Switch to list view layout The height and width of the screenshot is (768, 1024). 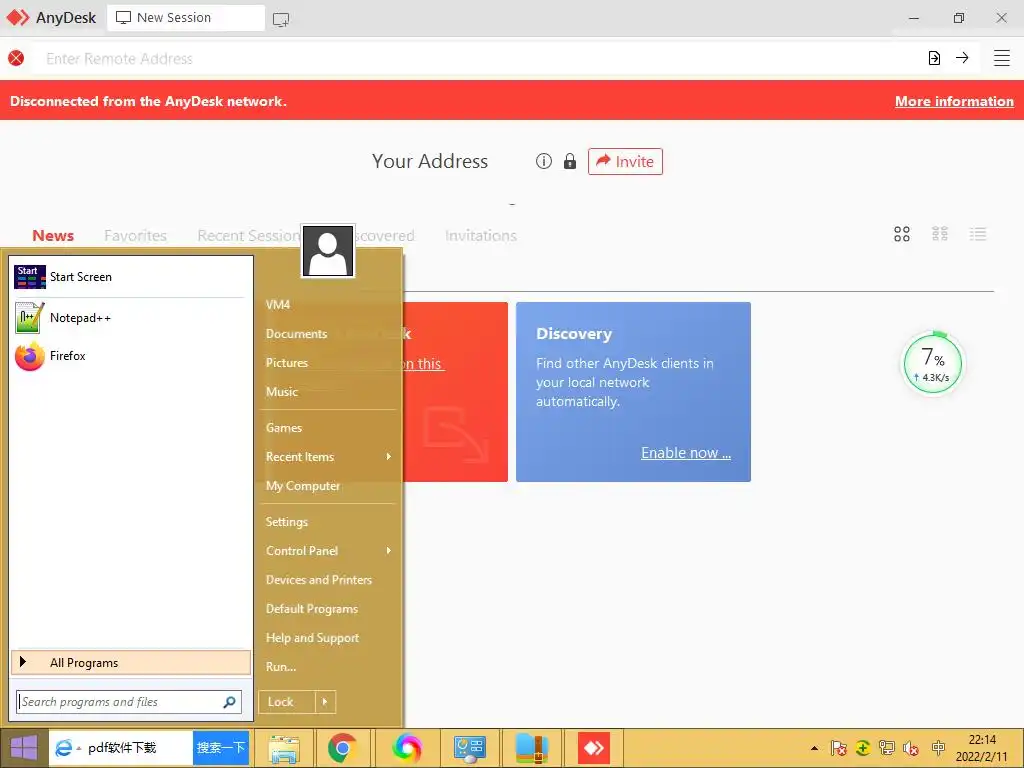pos(978,234)
